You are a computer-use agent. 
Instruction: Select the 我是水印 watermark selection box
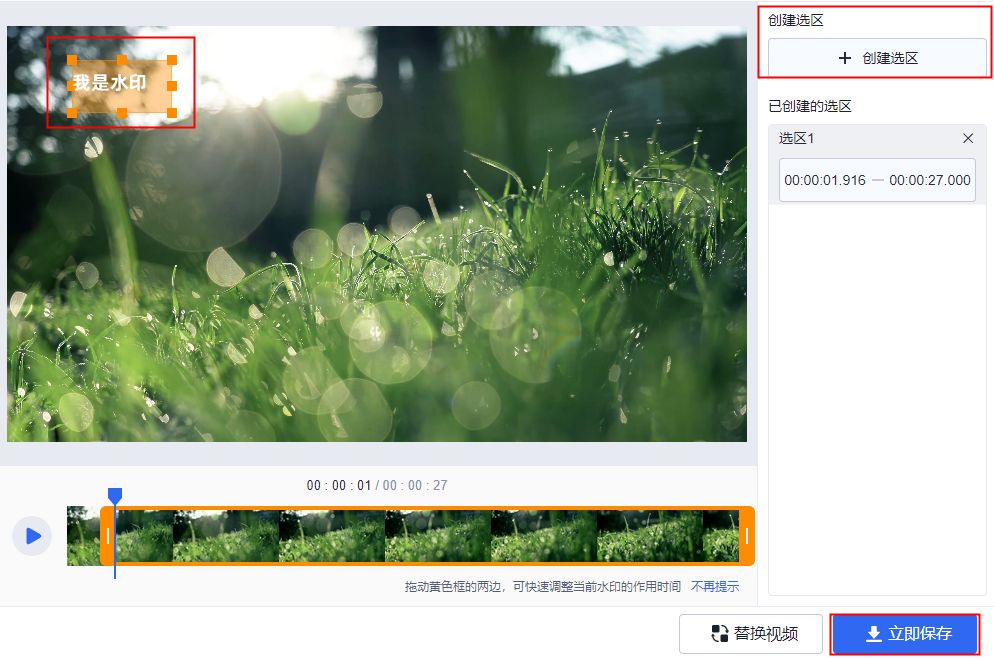[122, 86]
